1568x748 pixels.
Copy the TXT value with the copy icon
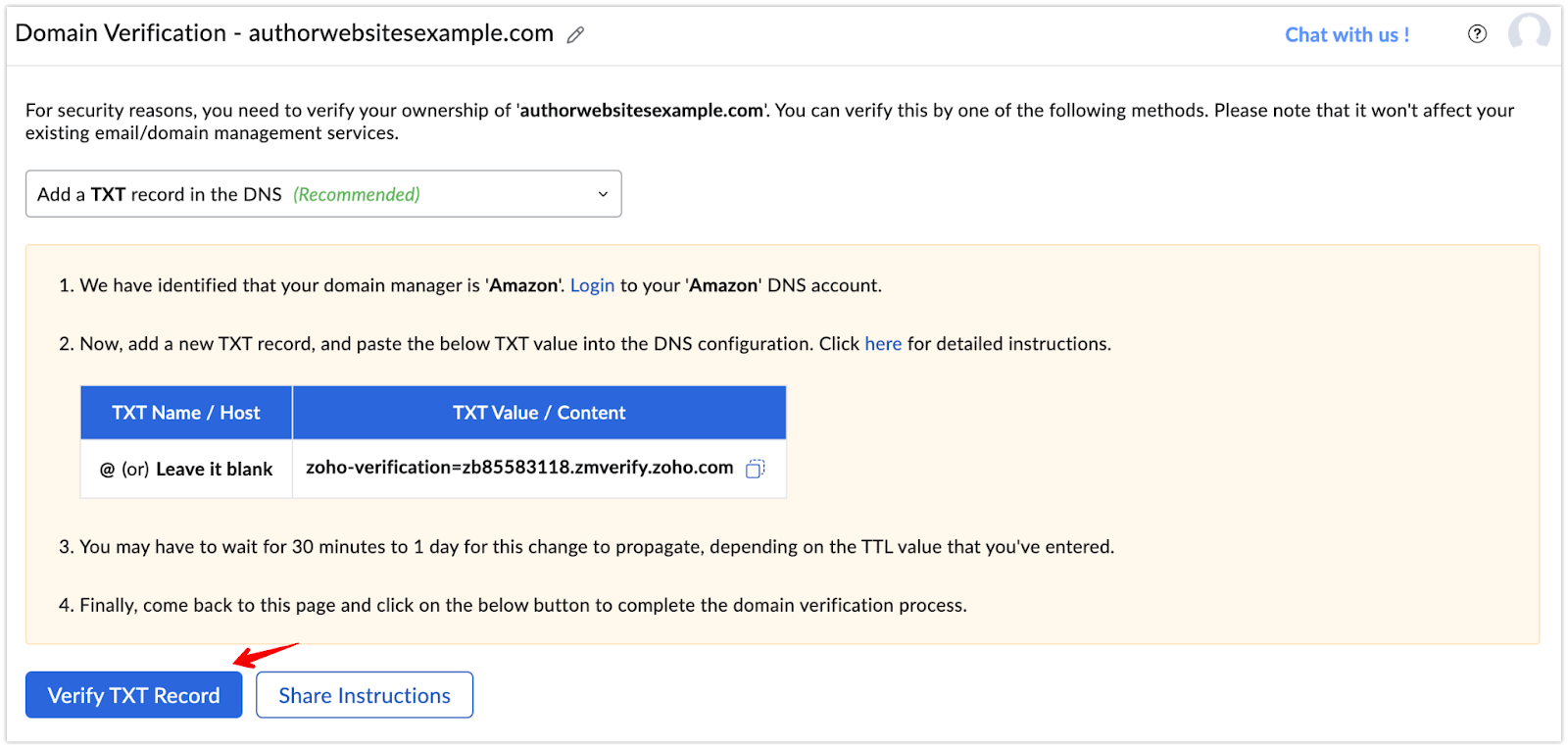coord(755,469)
